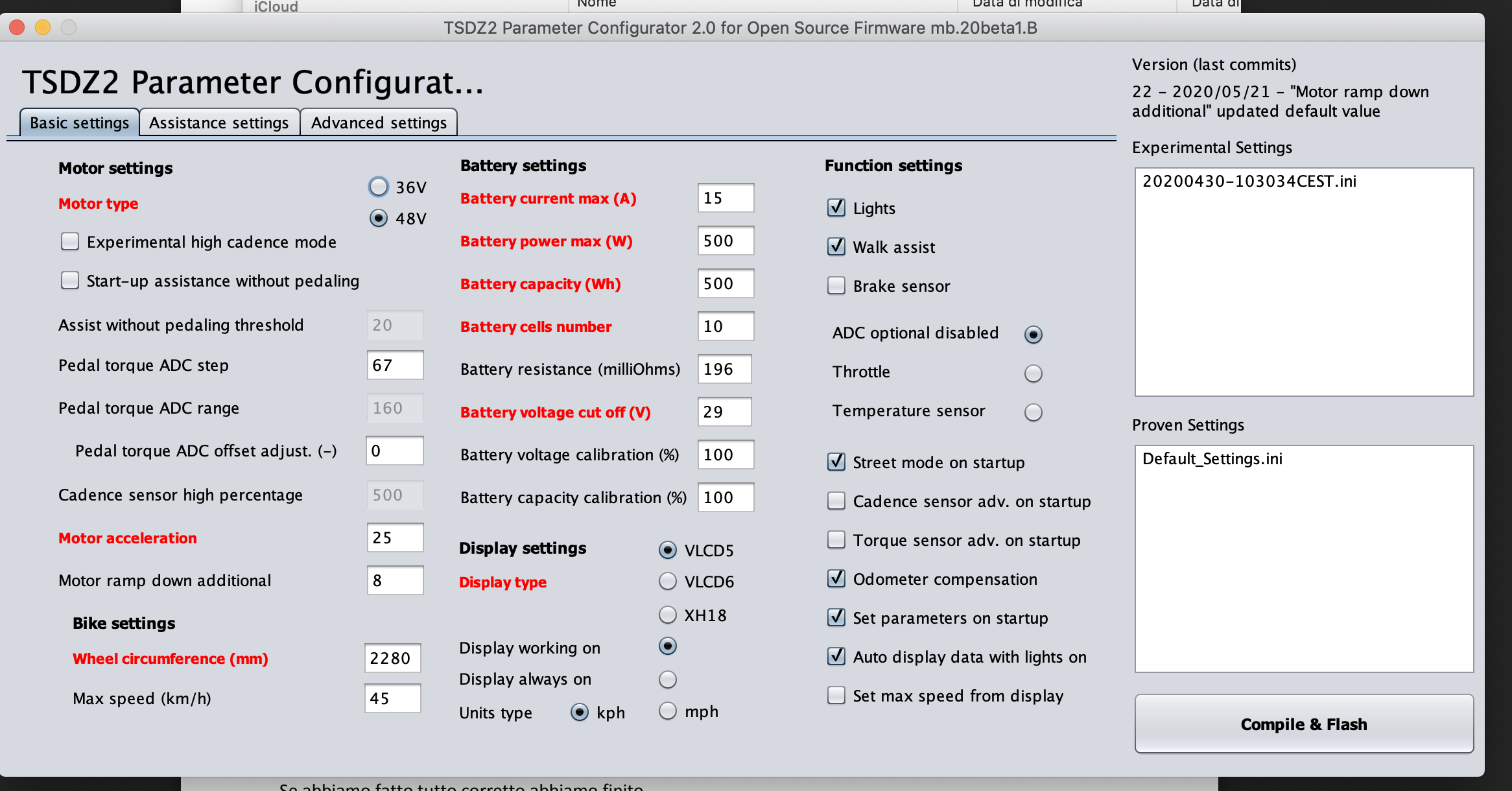Enable Cadence sensor adv. on startup
The width and height of the screenshot is (1512, 791).
click(836, 501)
